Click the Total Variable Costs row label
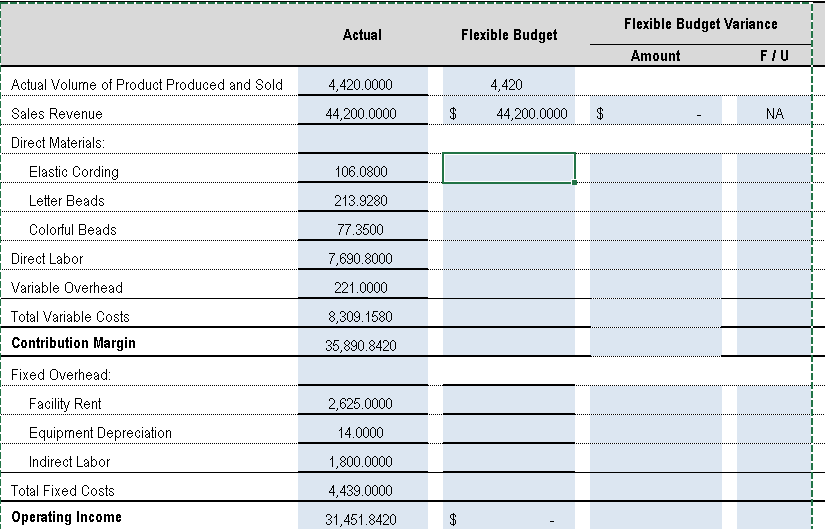Image resolution: width=825 pixels, height=529 pixels. pos(70,316)
